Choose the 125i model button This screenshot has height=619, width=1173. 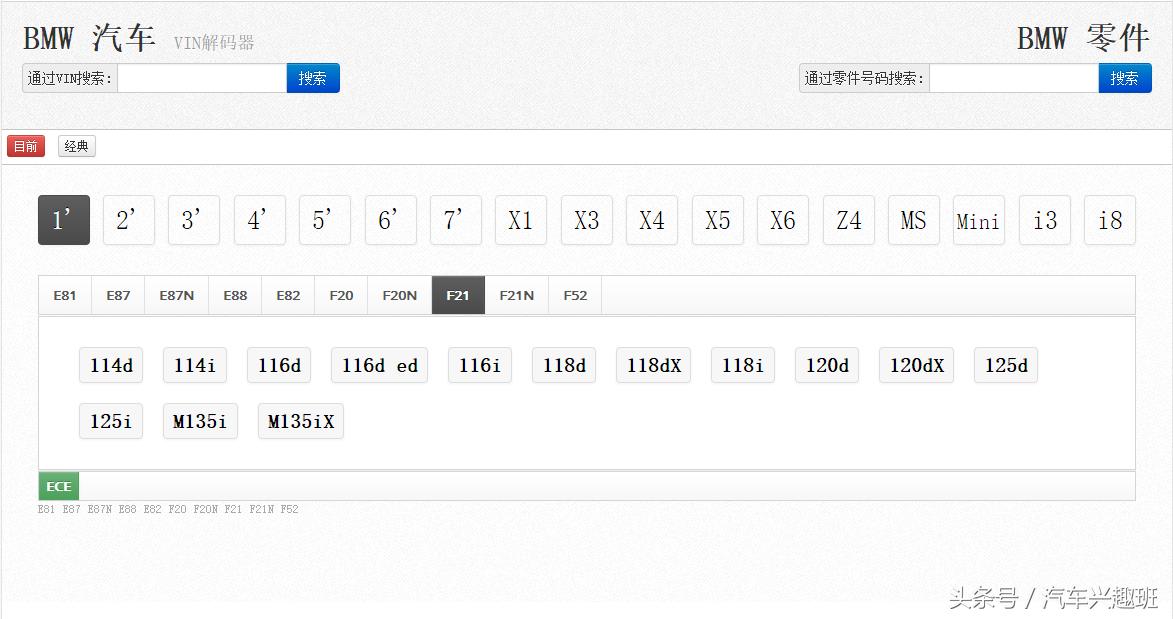tap(111, 421)
